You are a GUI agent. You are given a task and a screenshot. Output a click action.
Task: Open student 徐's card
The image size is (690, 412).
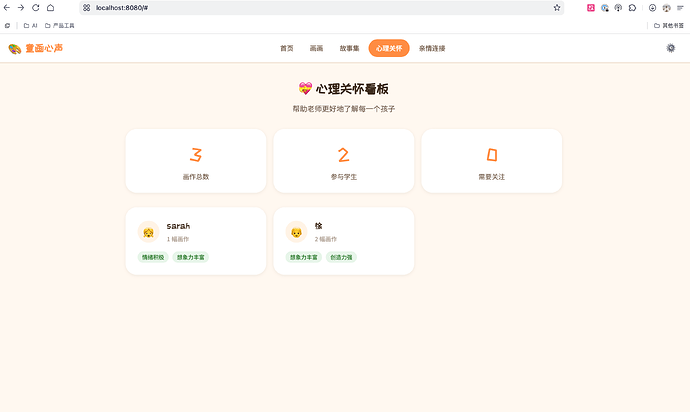tap(344, 241)
